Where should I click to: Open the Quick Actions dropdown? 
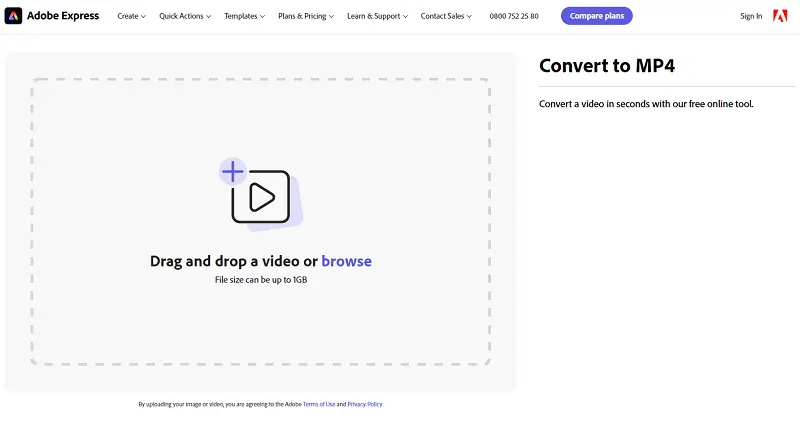185,16
